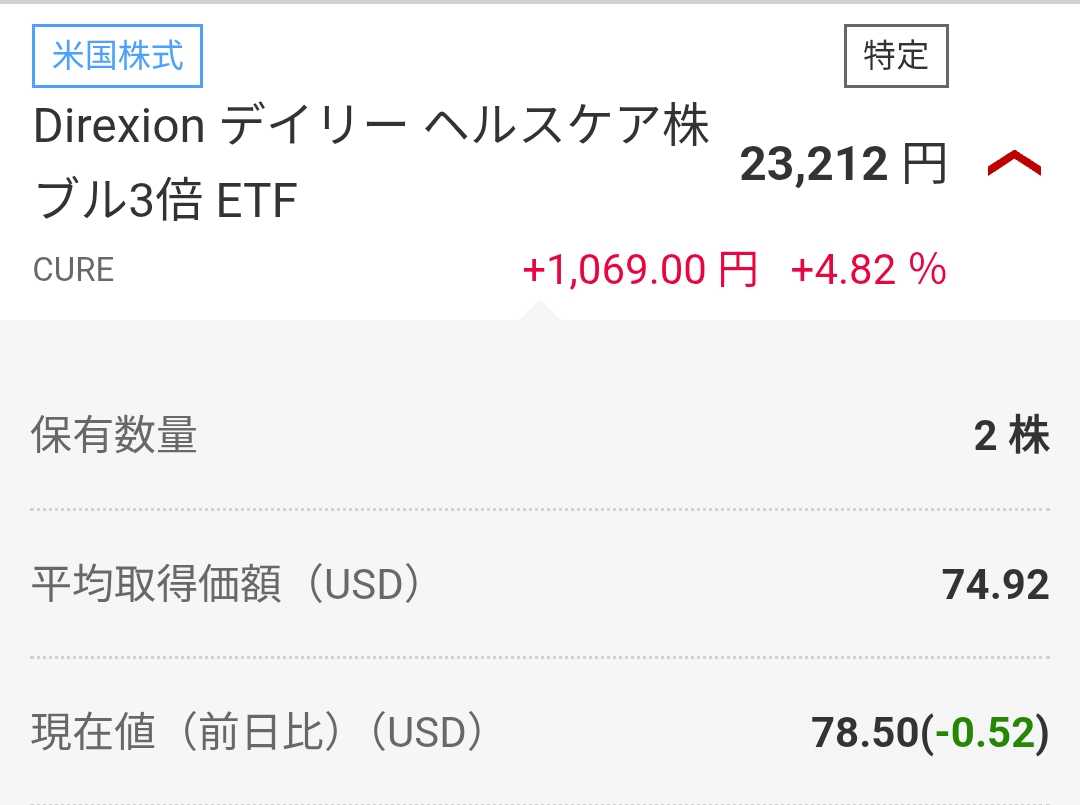Viewport: 1080px width, 805px height.
Task: Click the dotted divider below 保有数量
Action: [540, 509]
